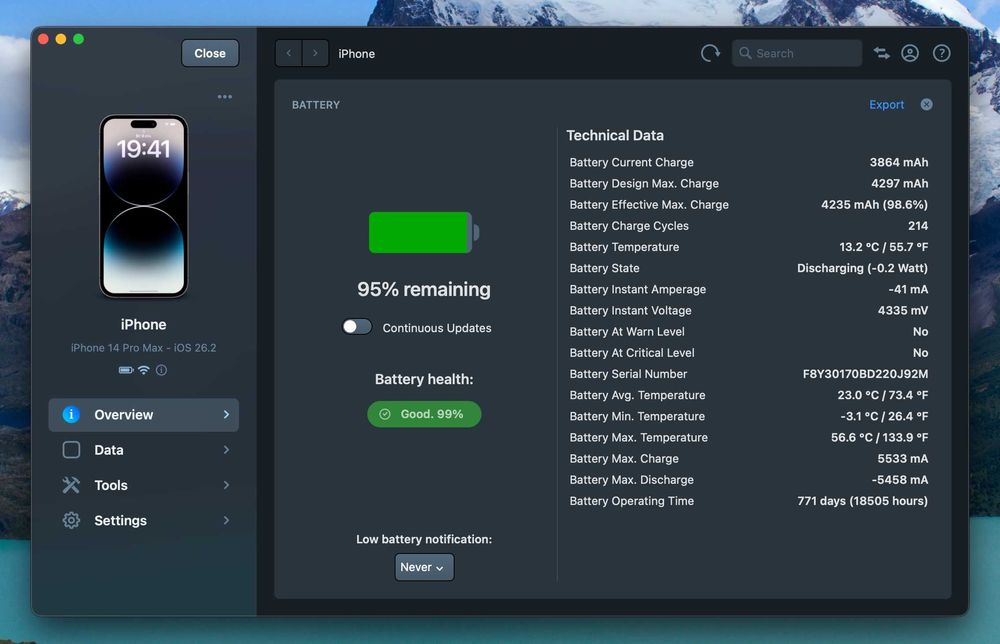Click the 13.2 °C / 55.7 °F temperature value
Viewport: 1000px width, 644px height.
pos(883,247)
